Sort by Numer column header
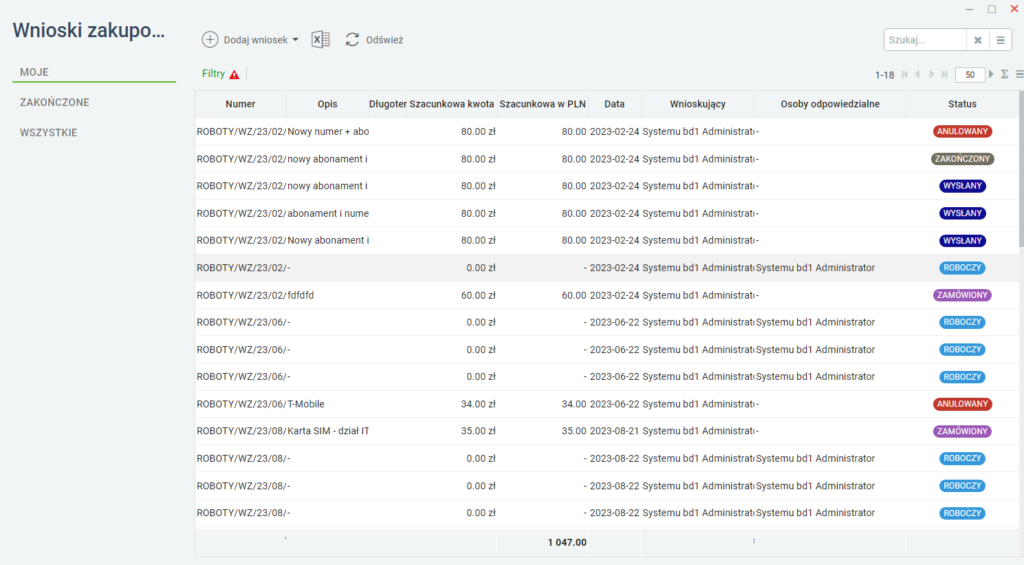This screenshot has height=565, width=1024. pos(240,104)
